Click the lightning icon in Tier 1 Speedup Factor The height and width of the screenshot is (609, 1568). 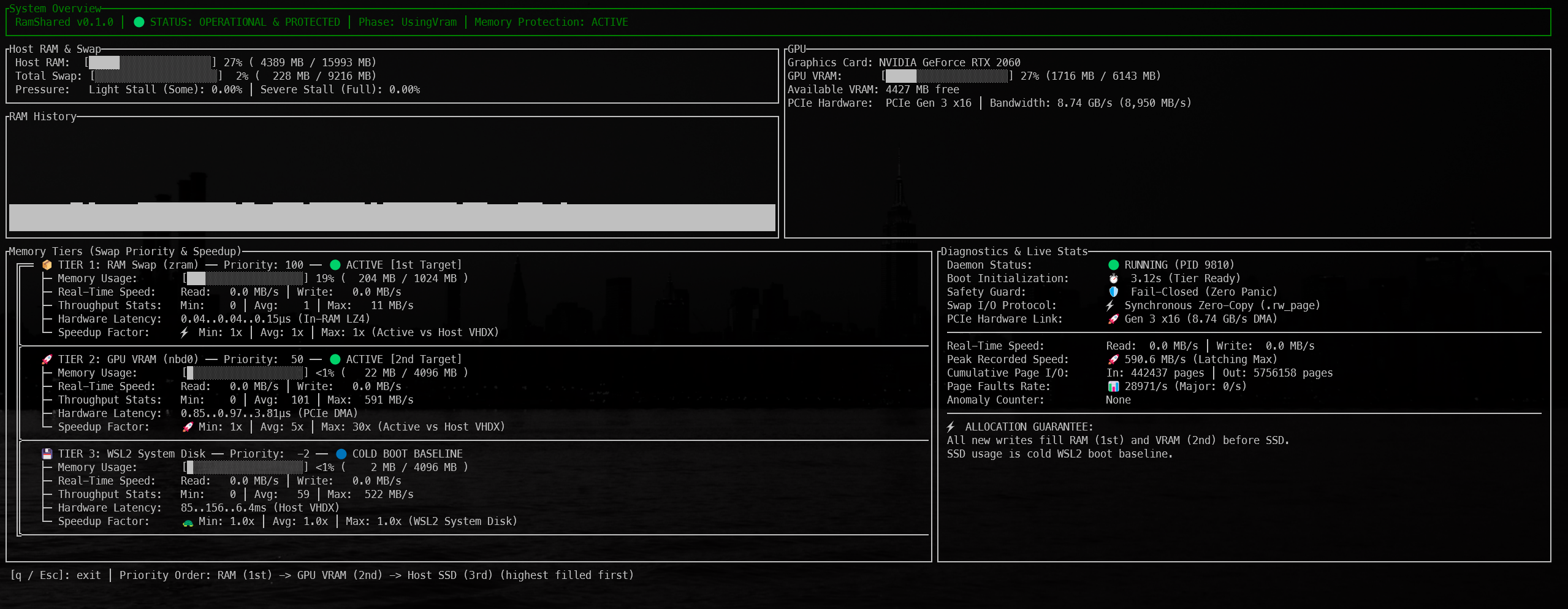(x=184, y=332)
